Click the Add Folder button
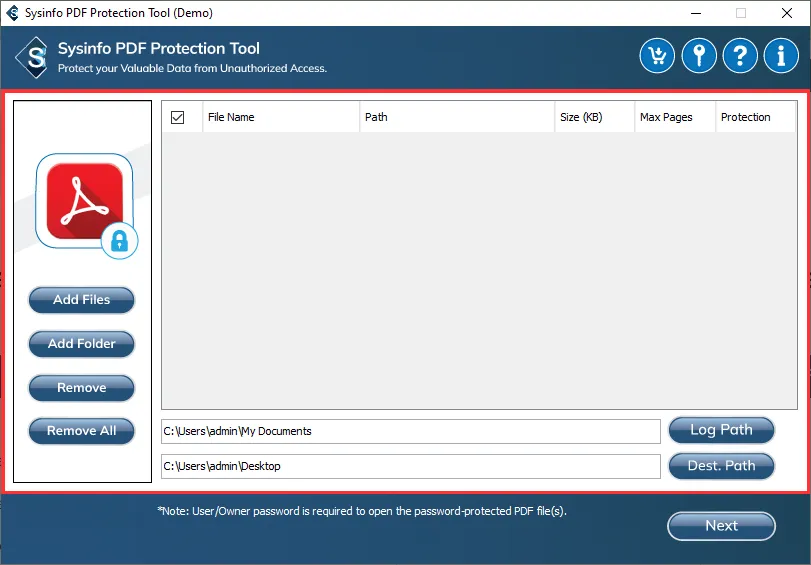 pos(82,344)
